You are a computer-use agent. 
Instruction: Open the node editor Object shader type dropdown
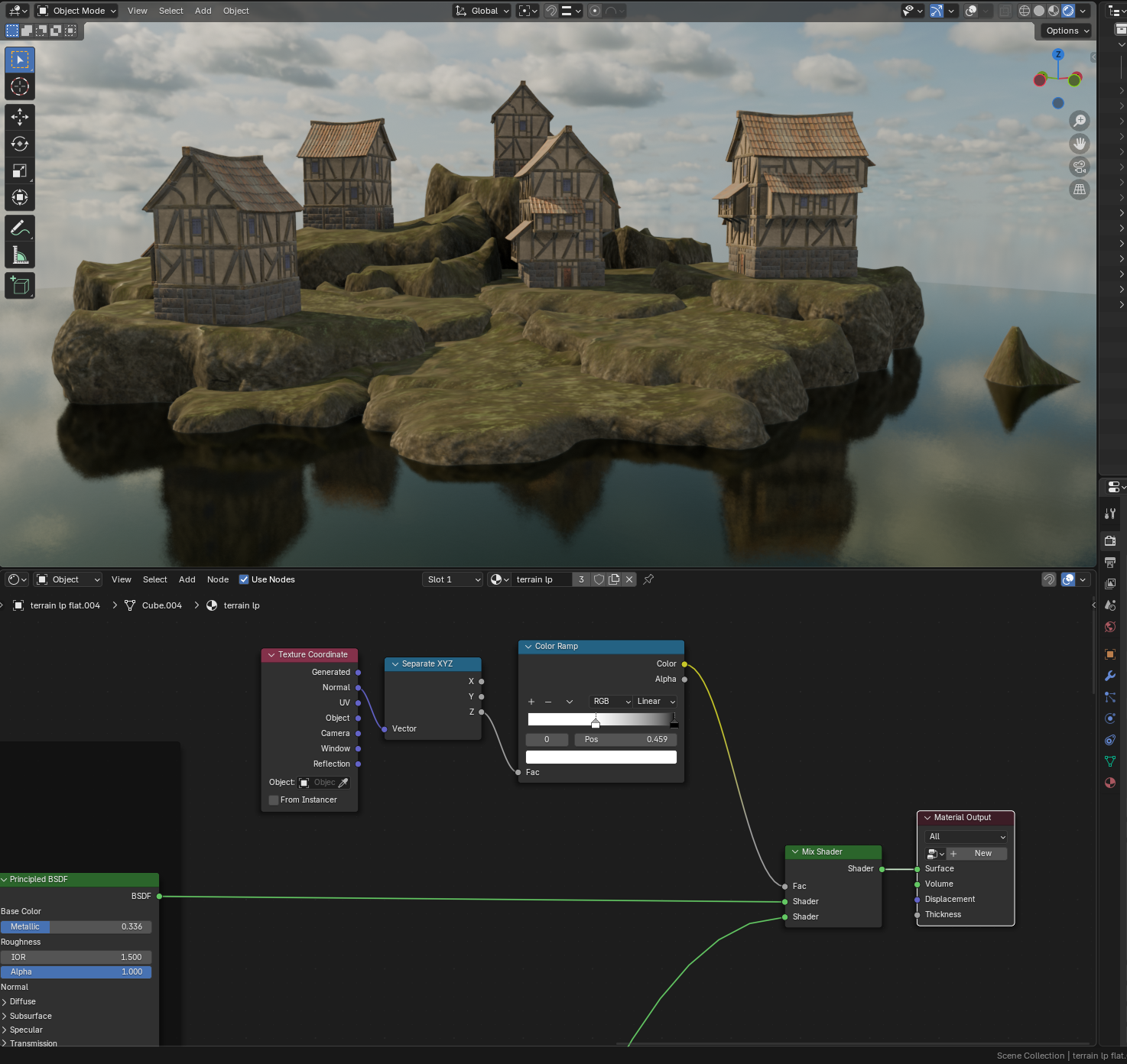click(69, 579)
